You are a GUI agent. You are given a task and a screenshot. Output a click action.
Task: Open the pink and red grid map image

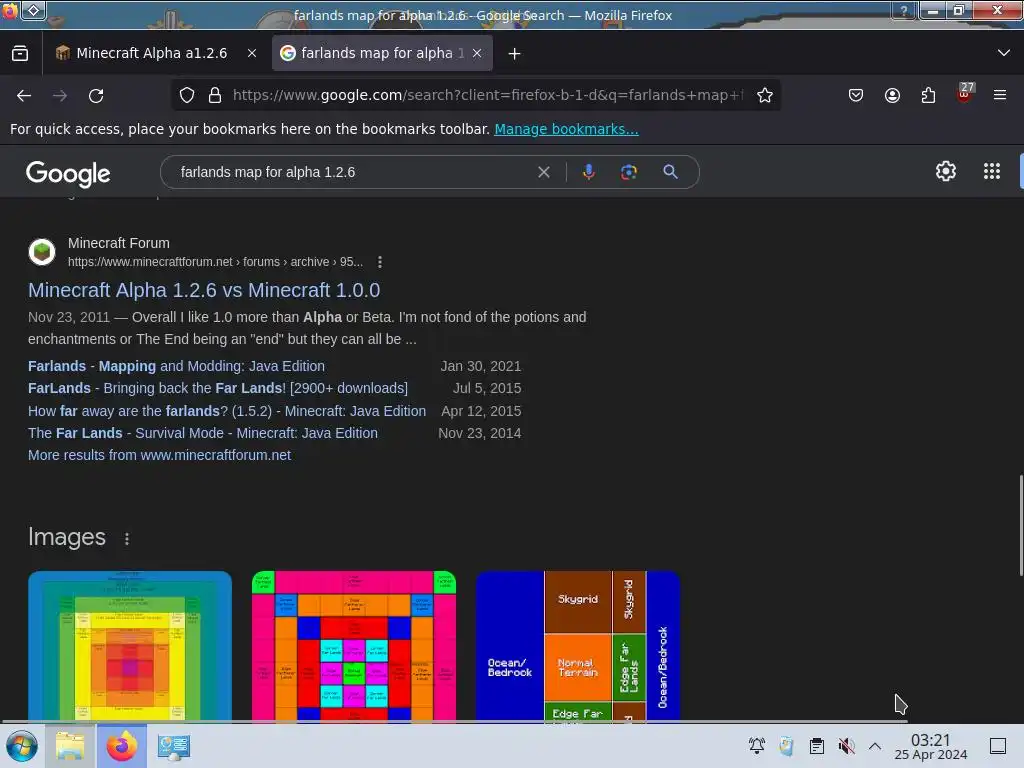point(354,646)
